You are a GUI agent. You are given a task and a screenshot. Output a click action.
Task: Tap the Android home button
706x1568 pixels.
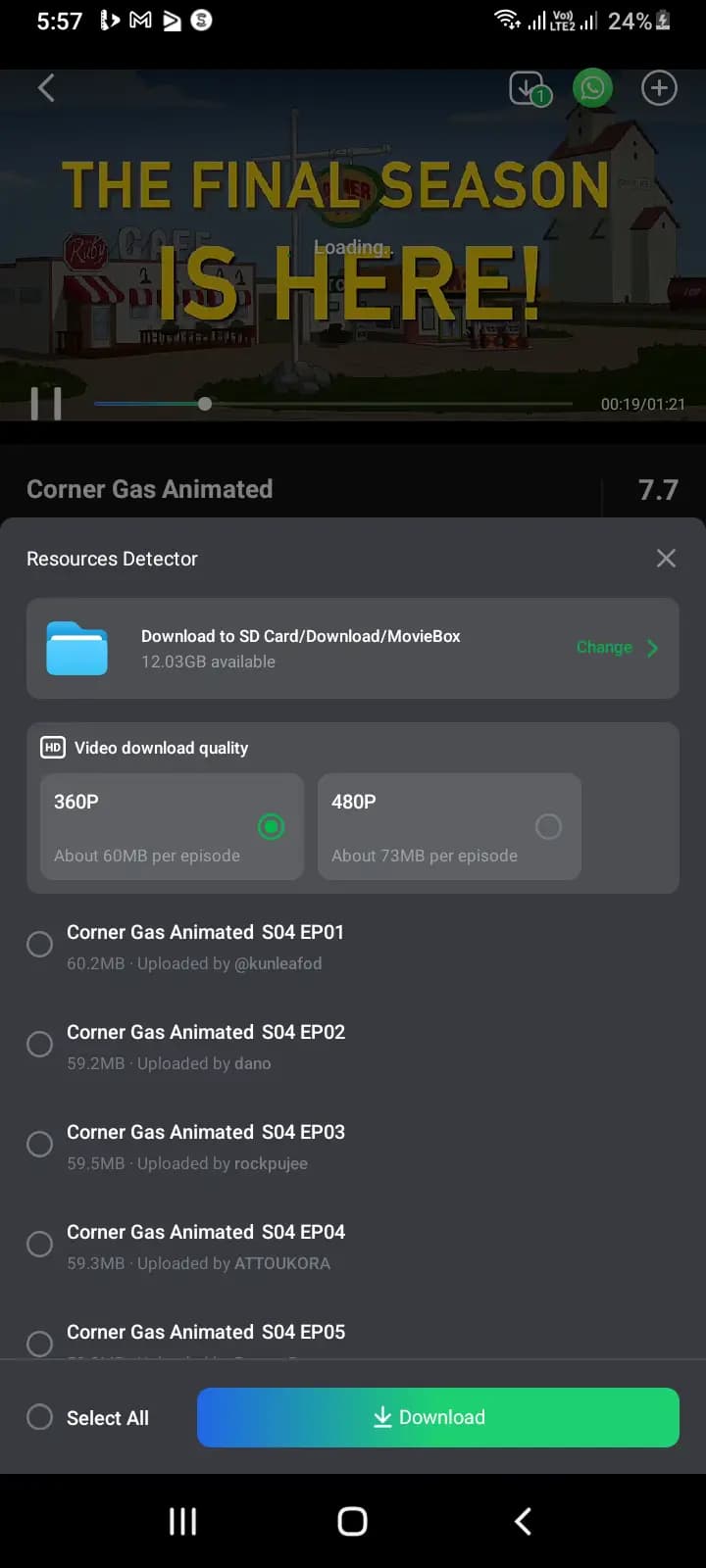click(352, 1521)
